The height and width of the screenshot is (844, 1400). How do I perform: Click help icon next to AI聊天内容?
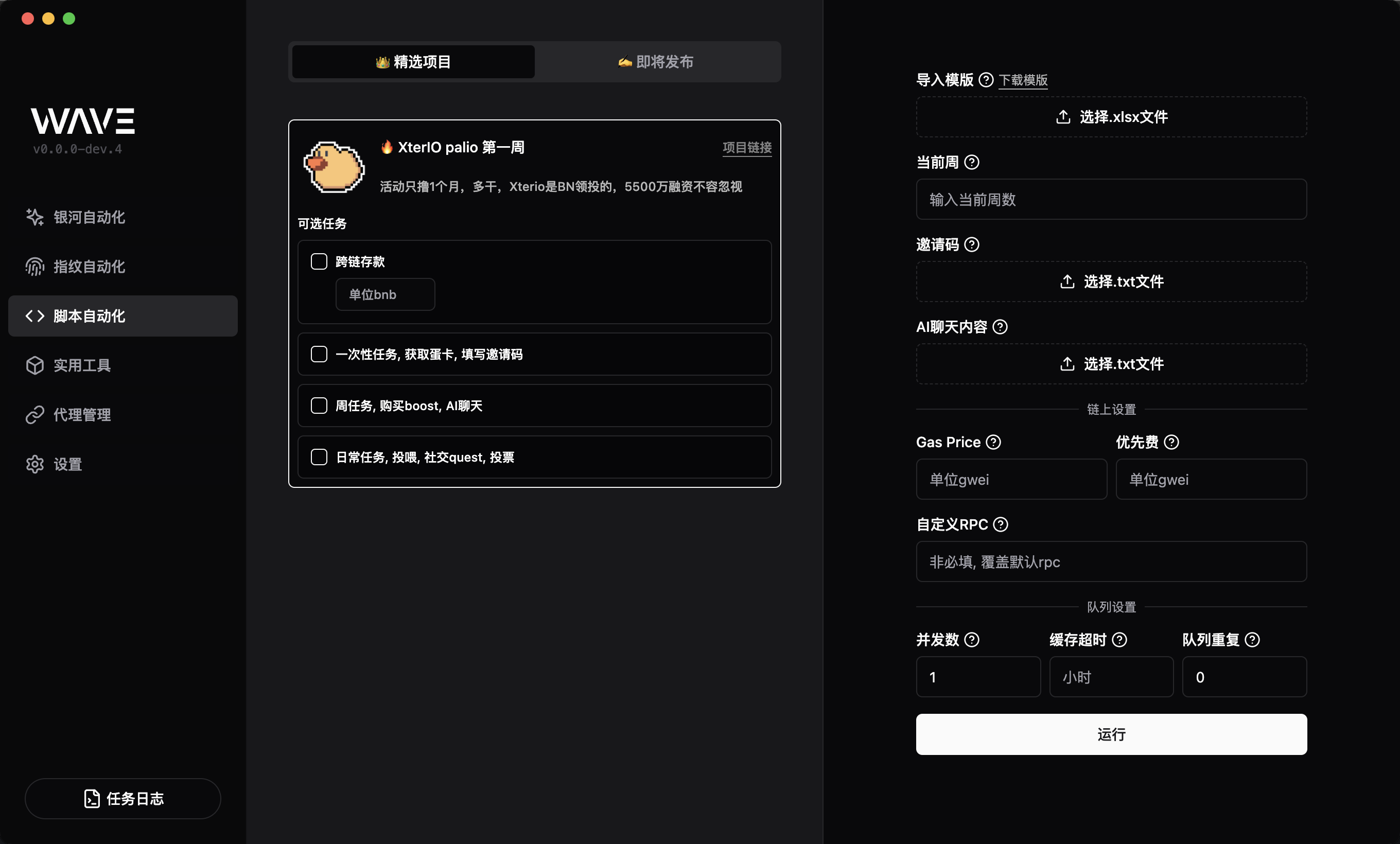pyautogui.click(x=1000, y=327)
